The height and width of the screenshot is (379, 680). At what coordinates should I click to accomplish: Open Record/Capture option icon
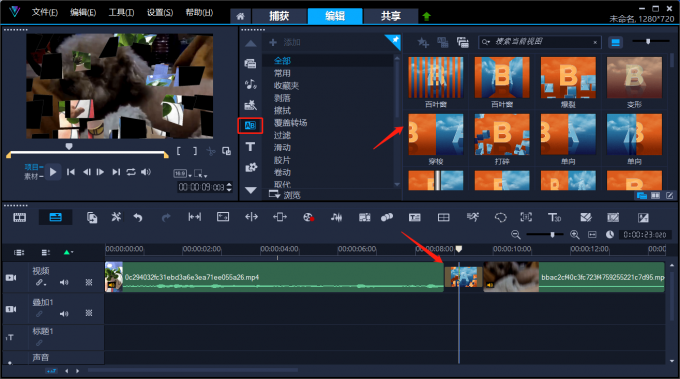click(x=308, y=217)
